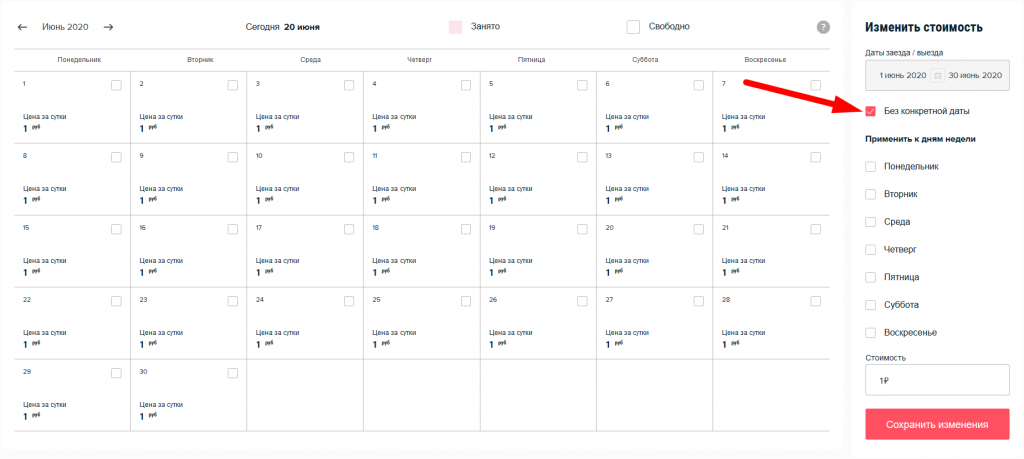Go to next month with right arrow
This screenshot has height=459, width=1024.
point(108,27)
